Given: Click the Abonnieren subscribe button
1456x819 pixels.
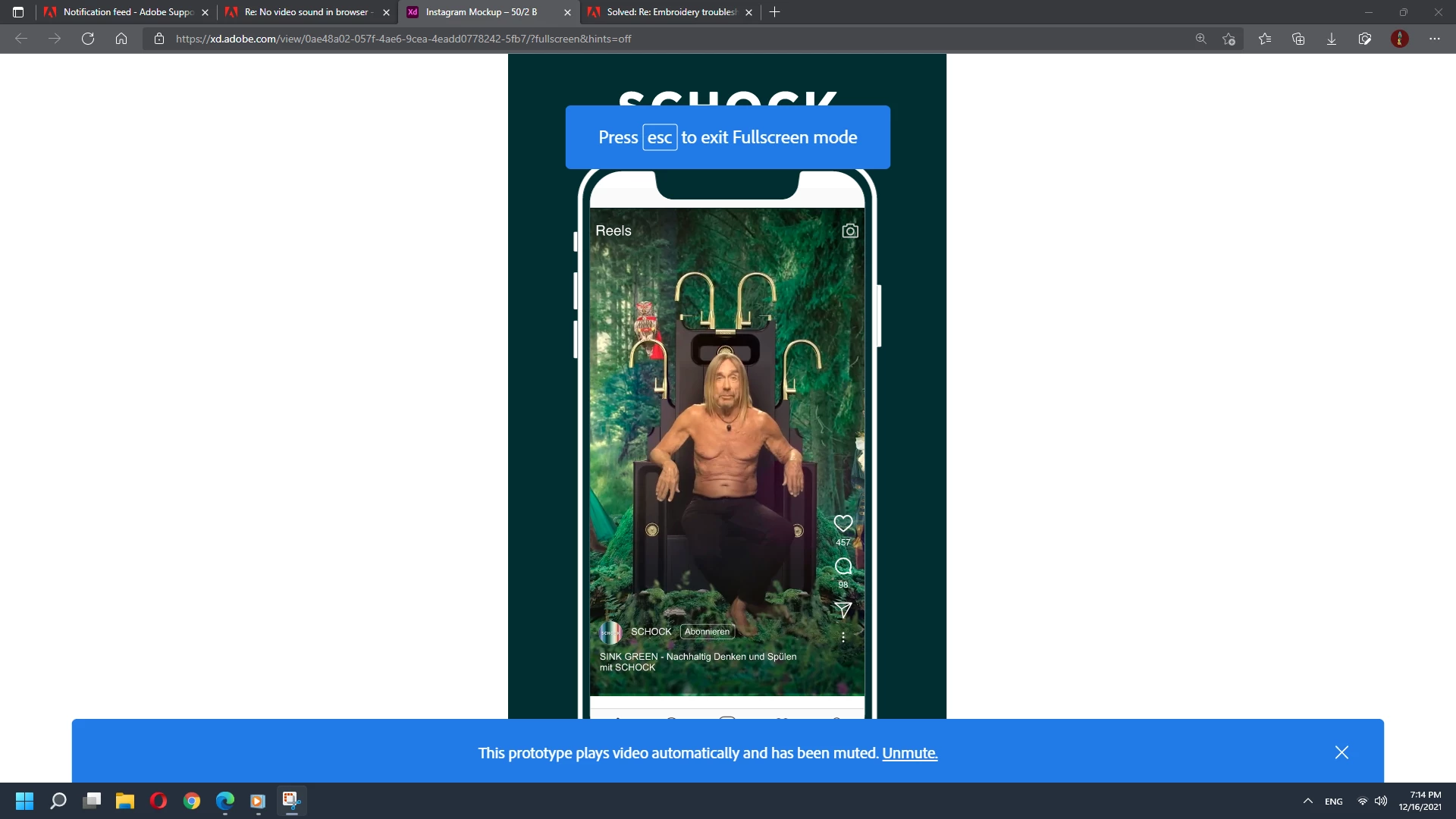Looking at the screenshot, I should click(707, 632).
